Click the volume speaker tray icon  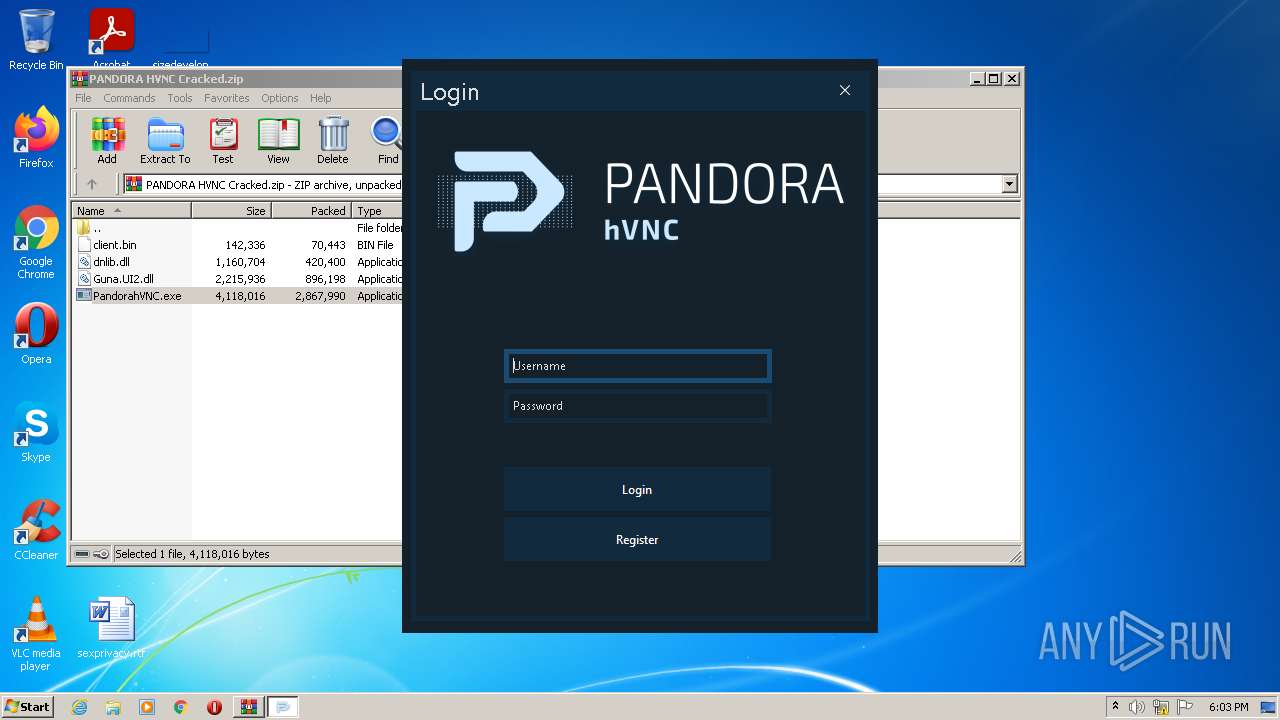coord(1137,707)
